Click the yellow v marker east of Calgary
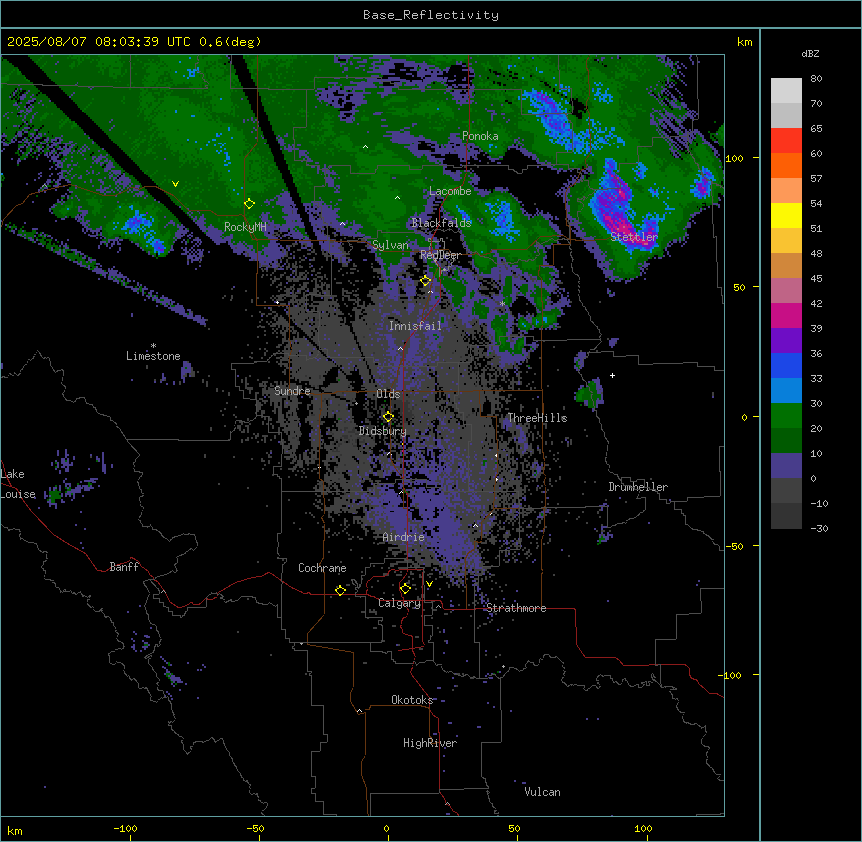This screenshot has height=842, width=862. (429, 584)
